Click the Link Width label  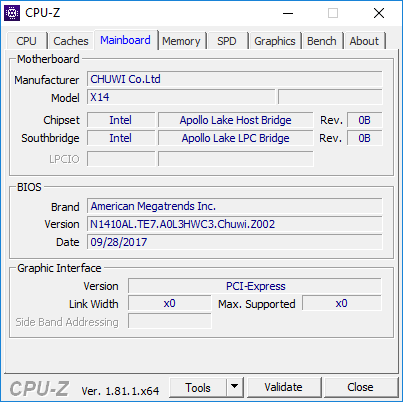point(94,304)
